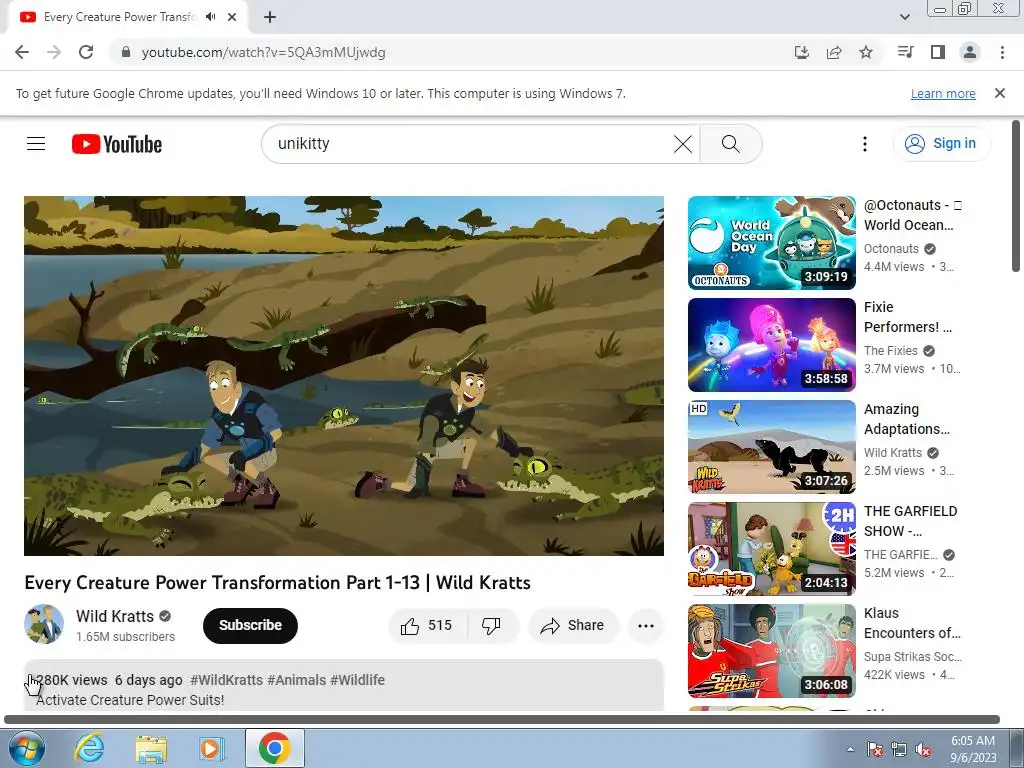
Task: Click the #WildKratts hashtag
Action: point(227,680)
